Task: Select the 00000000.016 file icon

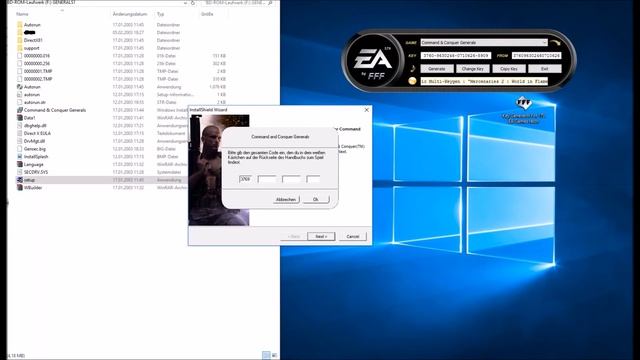Action: (20, 56)
